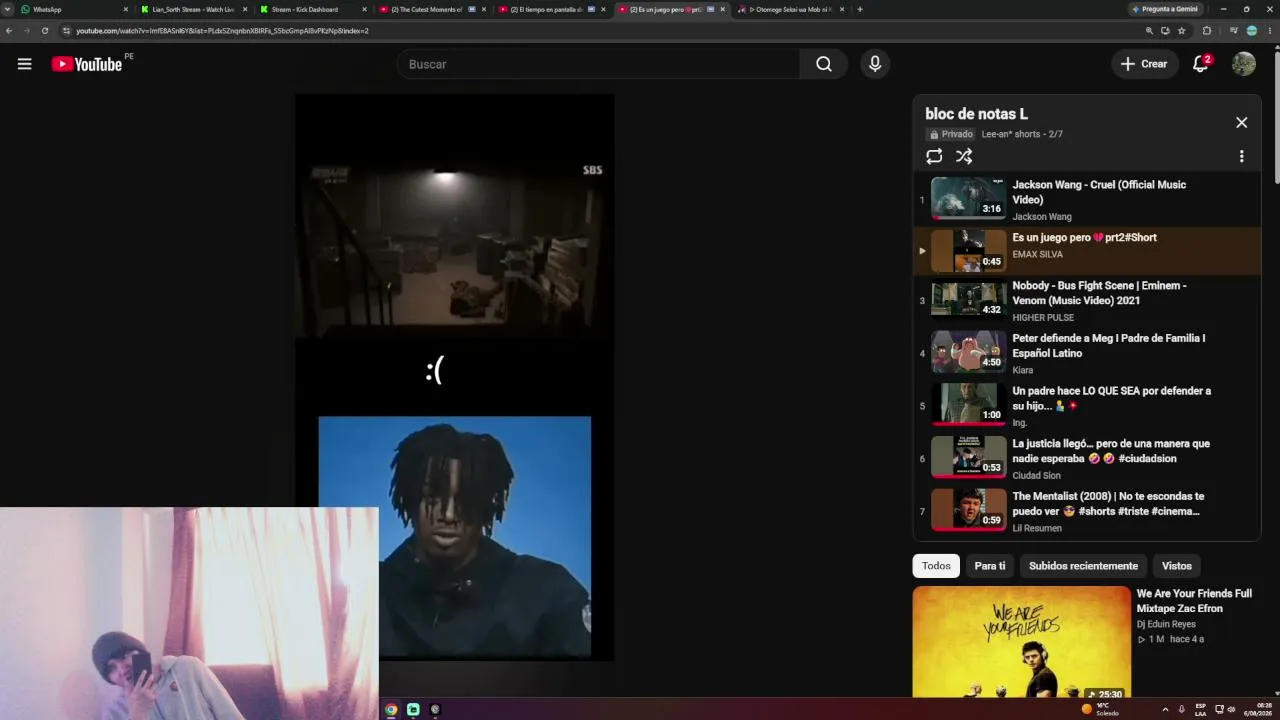This screenshot has width=1280, height=720.
Task: Go to the YouTube home logo
Action: (87, 64)
